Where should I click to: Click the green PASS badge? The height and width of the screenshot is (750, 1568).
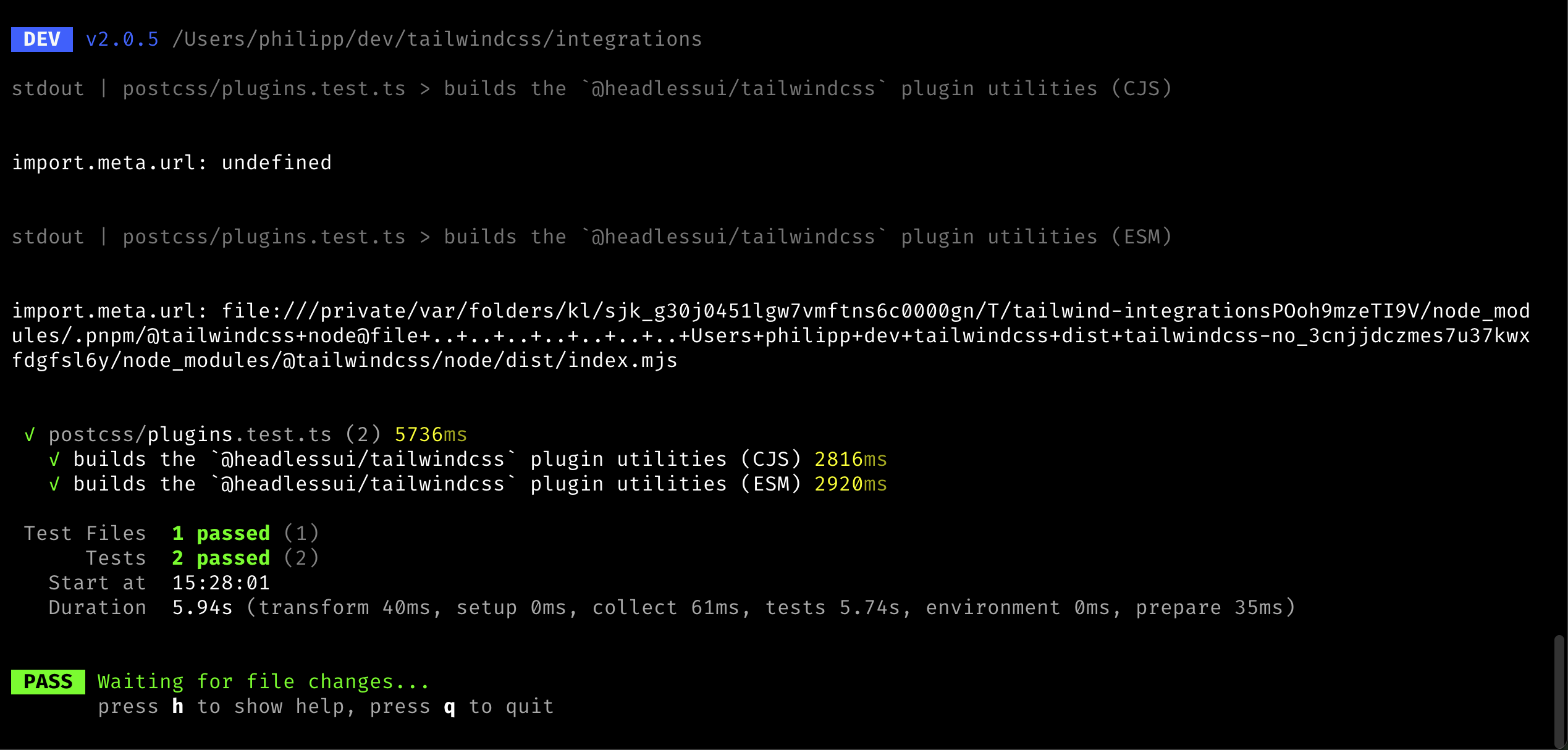tap(48, 682)
